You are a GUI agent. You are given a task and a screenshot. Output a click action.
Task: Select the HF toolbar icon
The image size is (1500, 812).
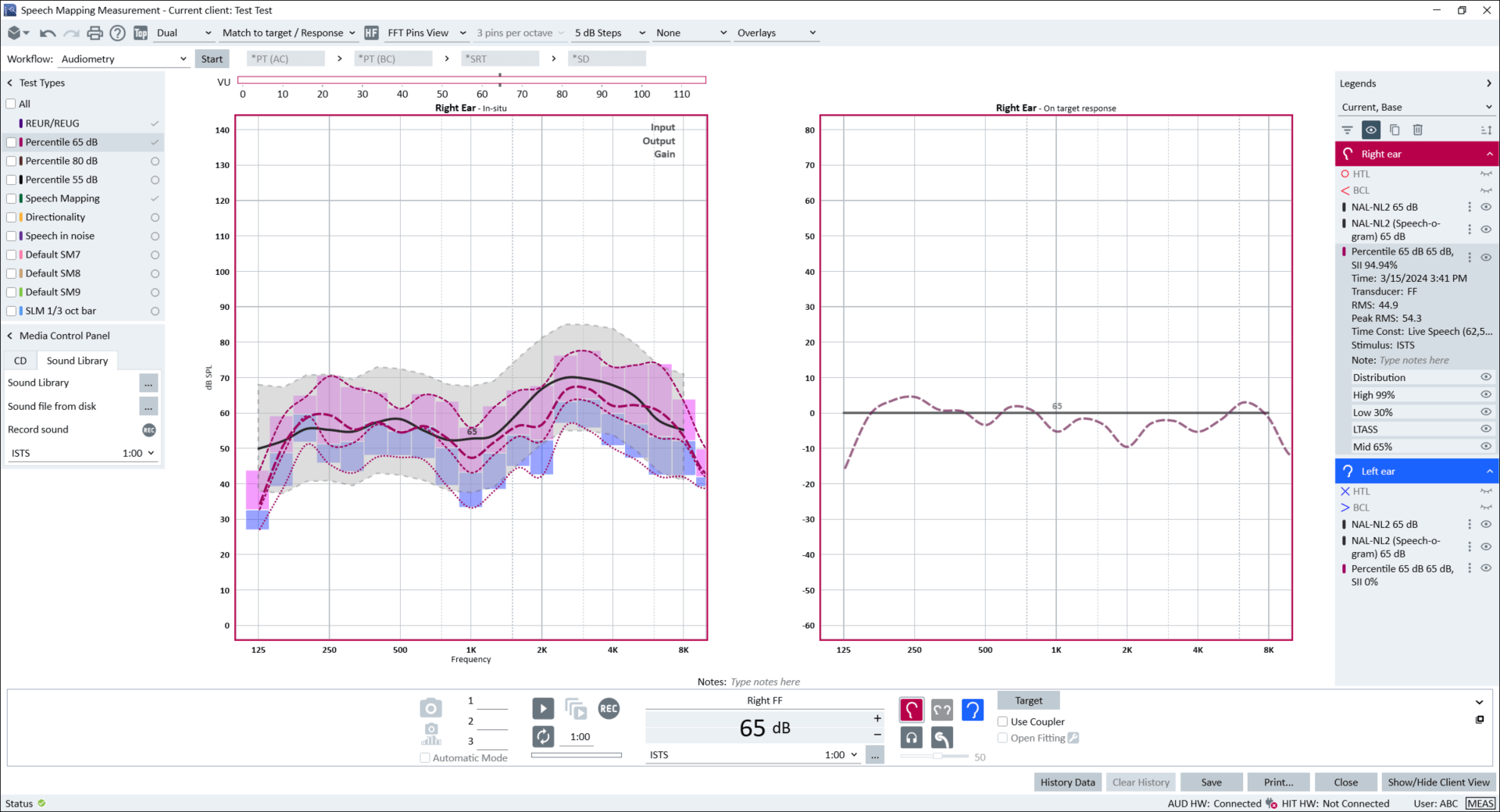[x=372, y=33]
